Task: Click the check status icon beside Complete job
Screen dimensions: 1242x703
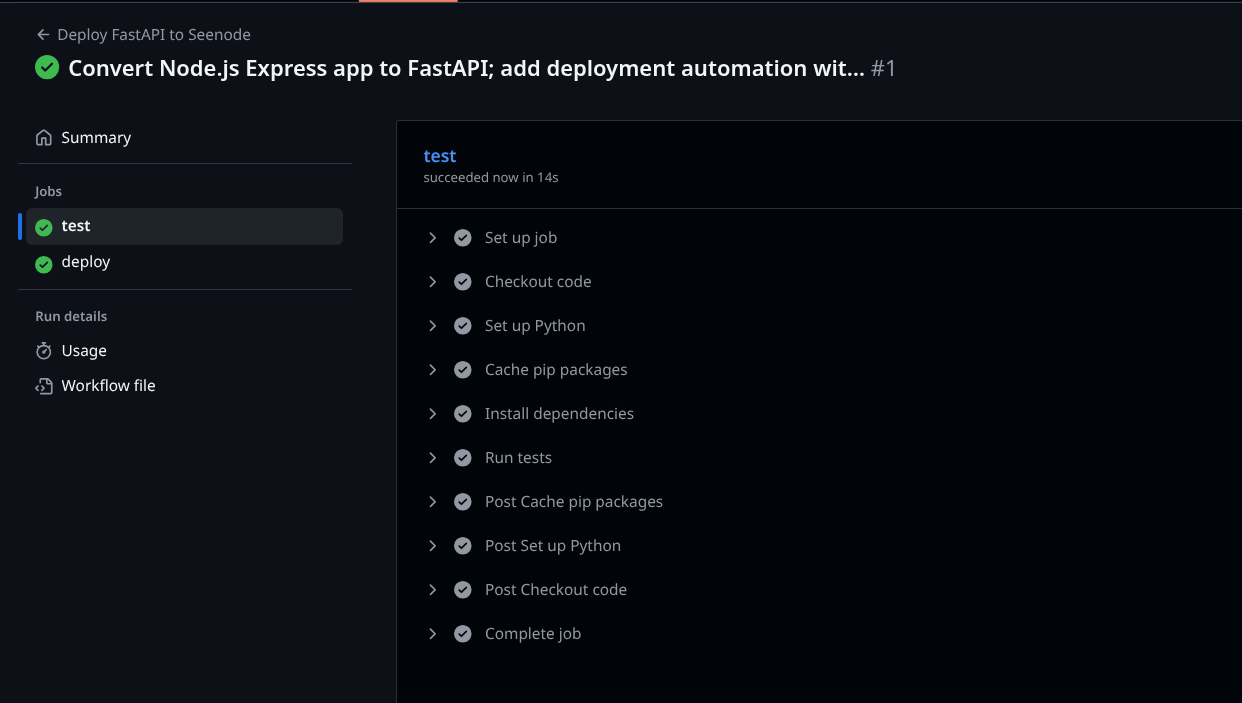Action: click(x=463, y=634)
